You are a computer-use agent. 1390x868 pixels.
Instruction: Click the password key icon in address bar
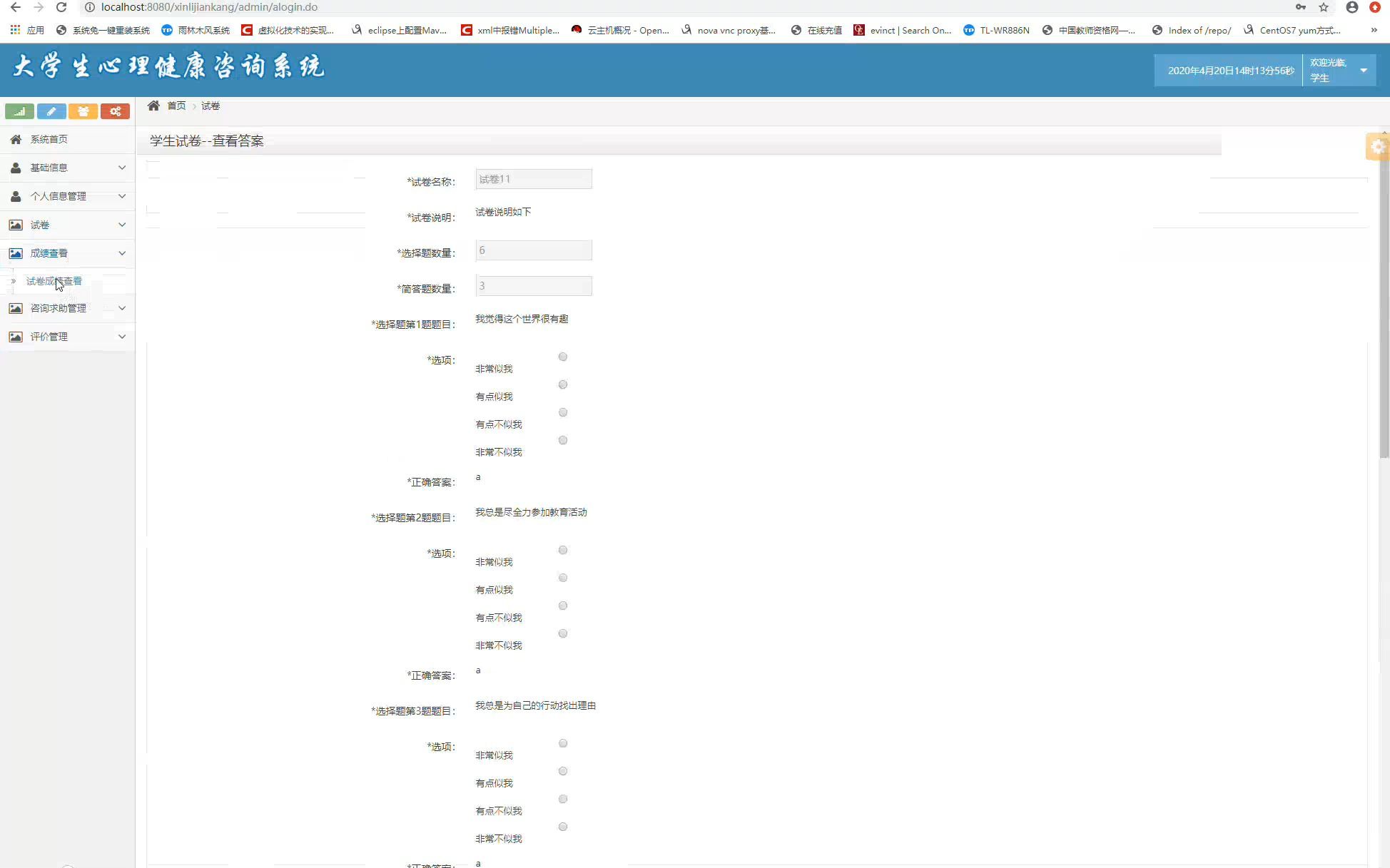(x=1301, y=7)
